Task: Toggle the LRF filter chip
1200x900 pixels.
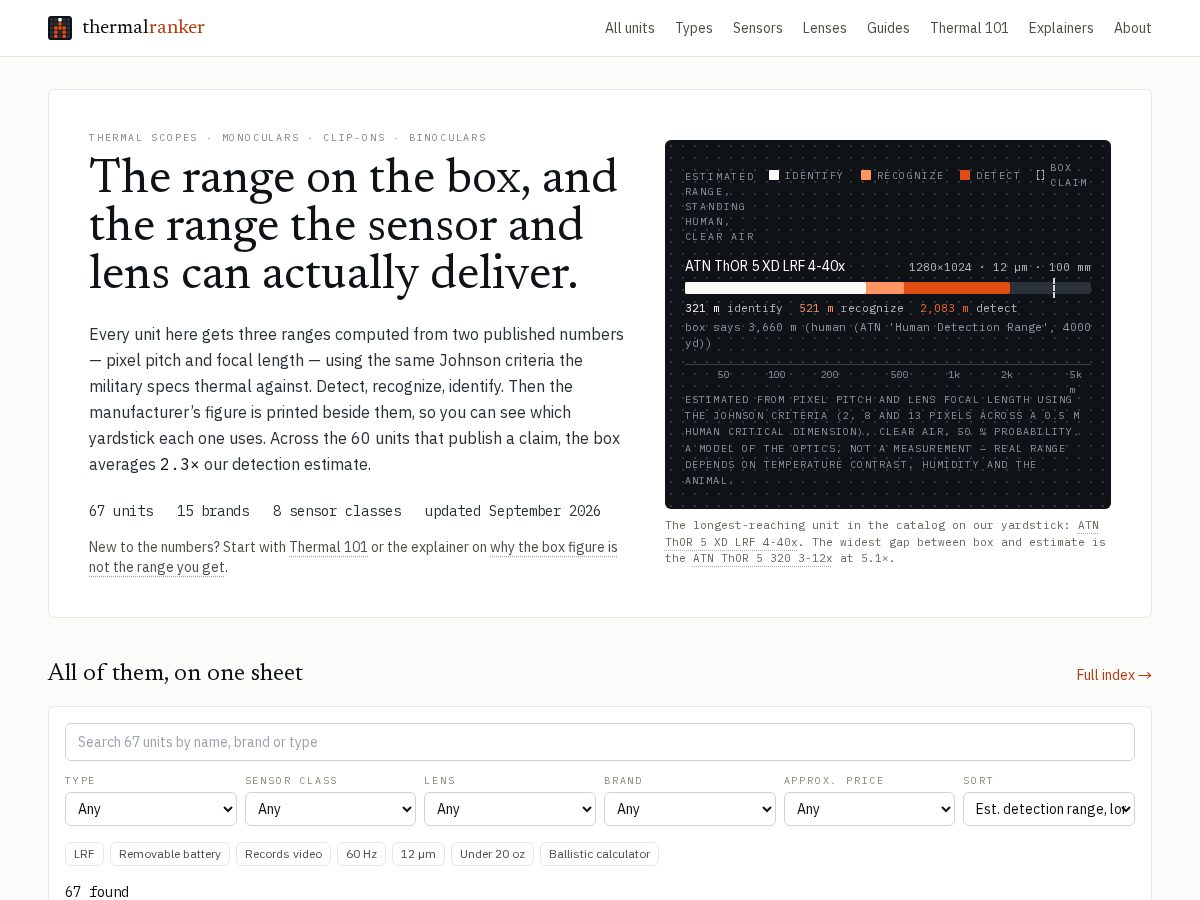Action: 84,854
